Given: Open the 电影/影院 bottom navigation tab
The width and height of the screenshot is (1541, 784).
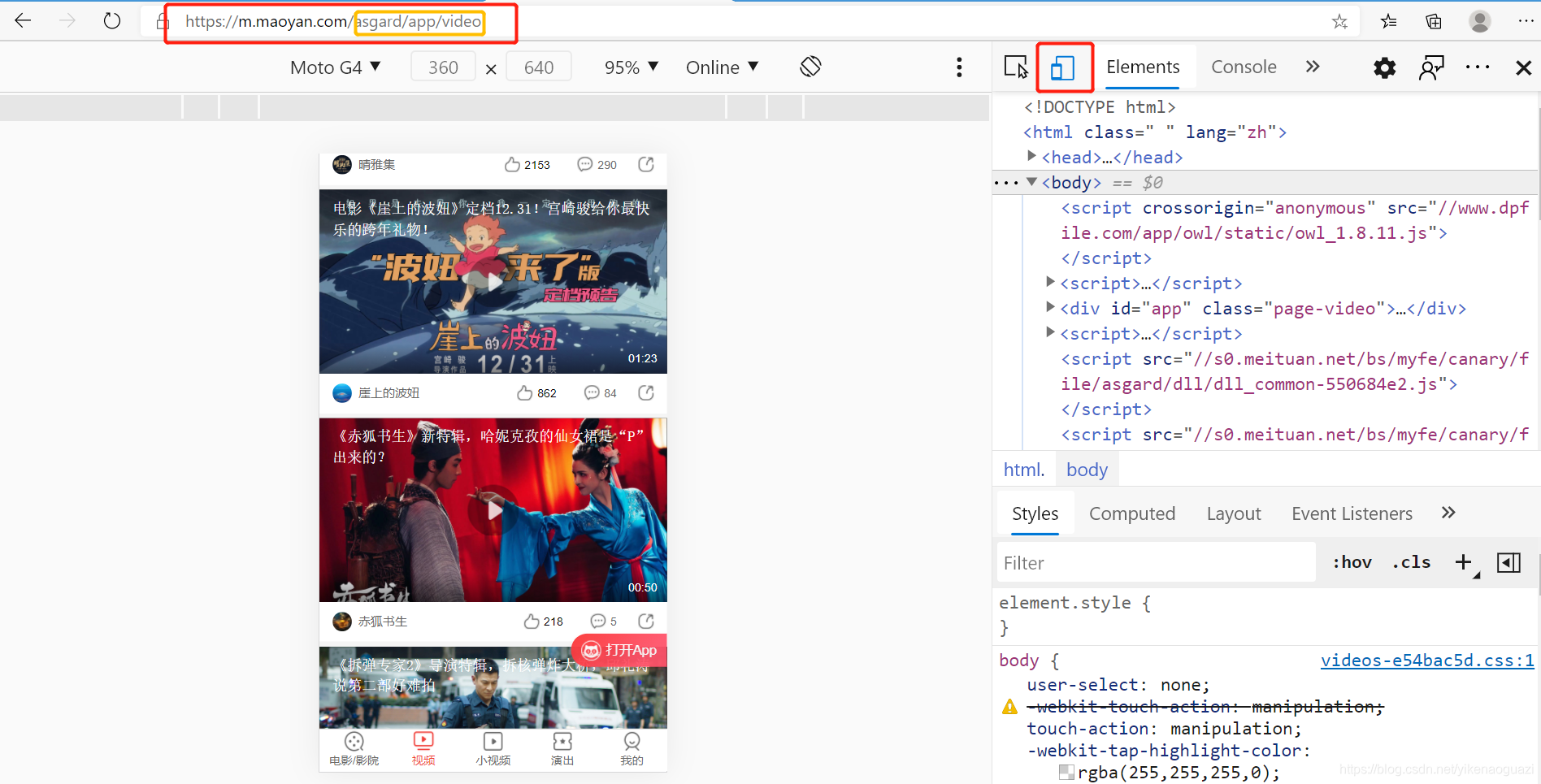Looking at the screenshot, I should (354, 749).
